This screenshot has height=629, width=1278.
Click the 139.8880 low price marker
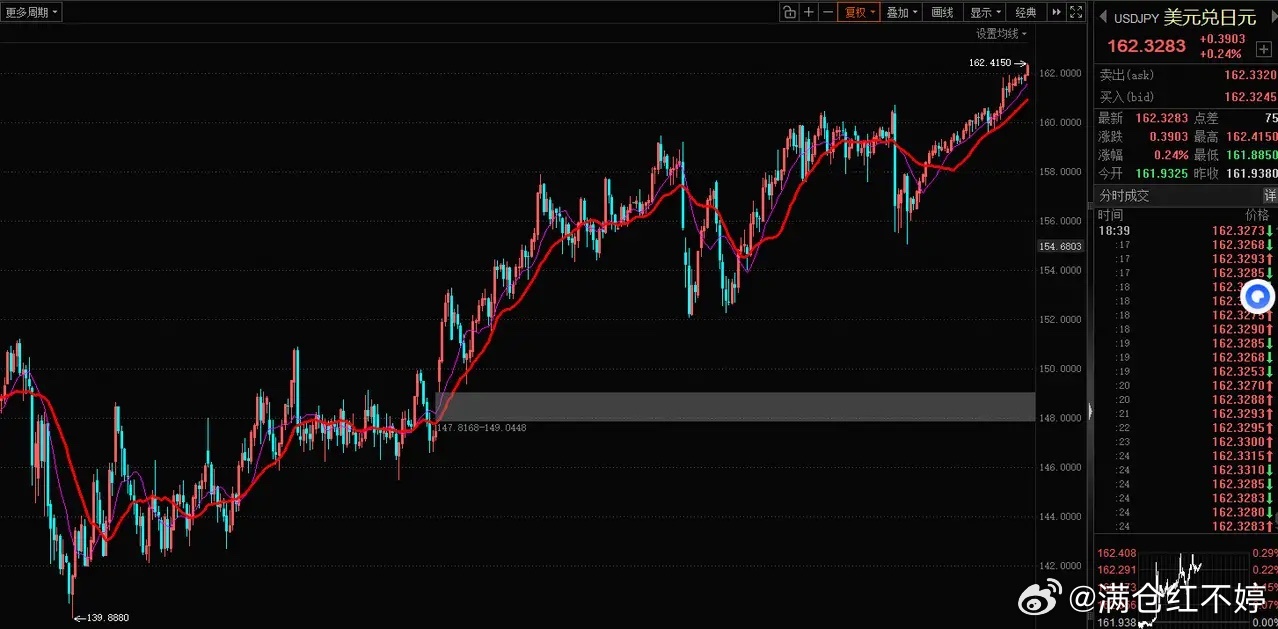[108, 617]
